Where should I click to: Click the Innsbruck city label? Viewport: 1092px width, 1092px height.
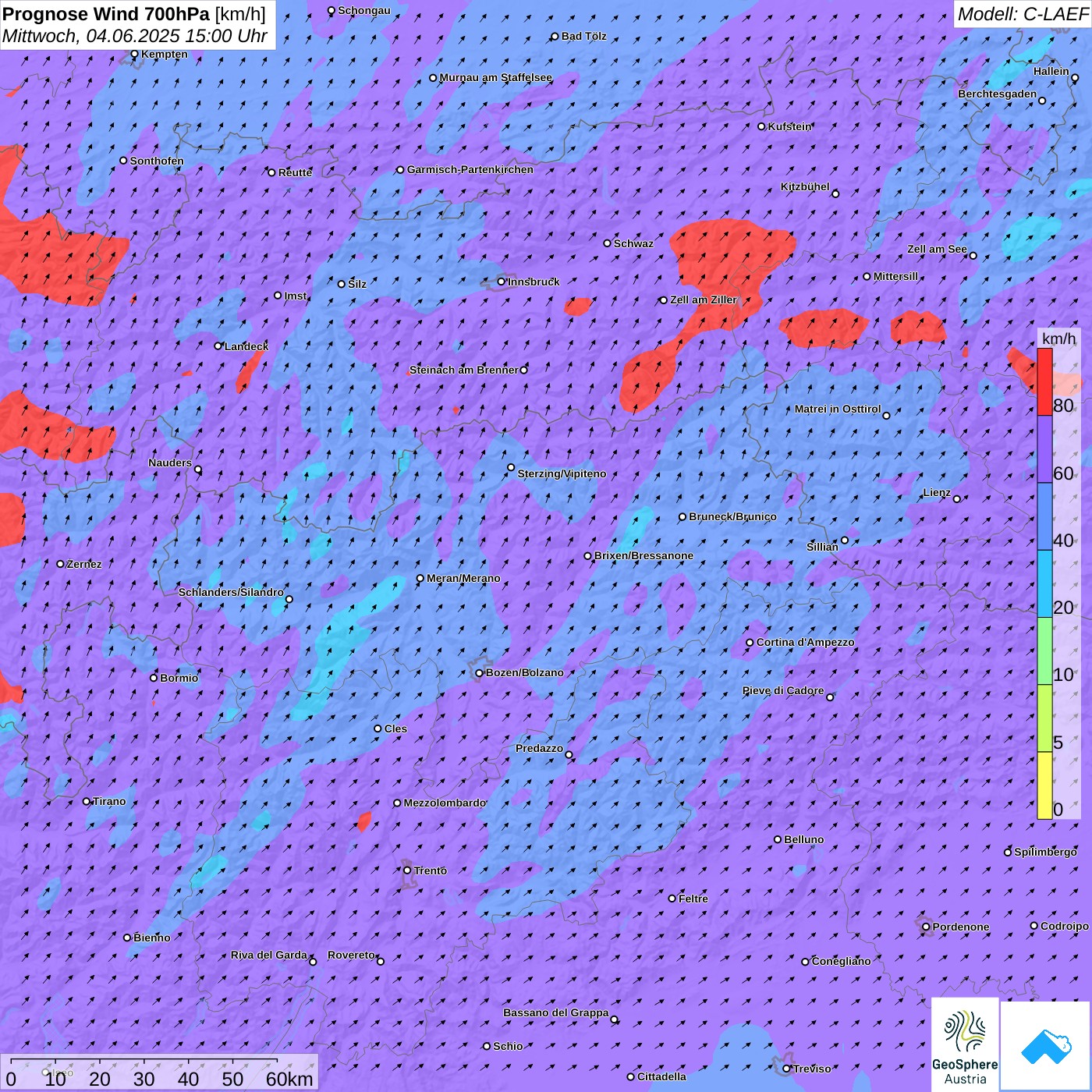(534, 282)
